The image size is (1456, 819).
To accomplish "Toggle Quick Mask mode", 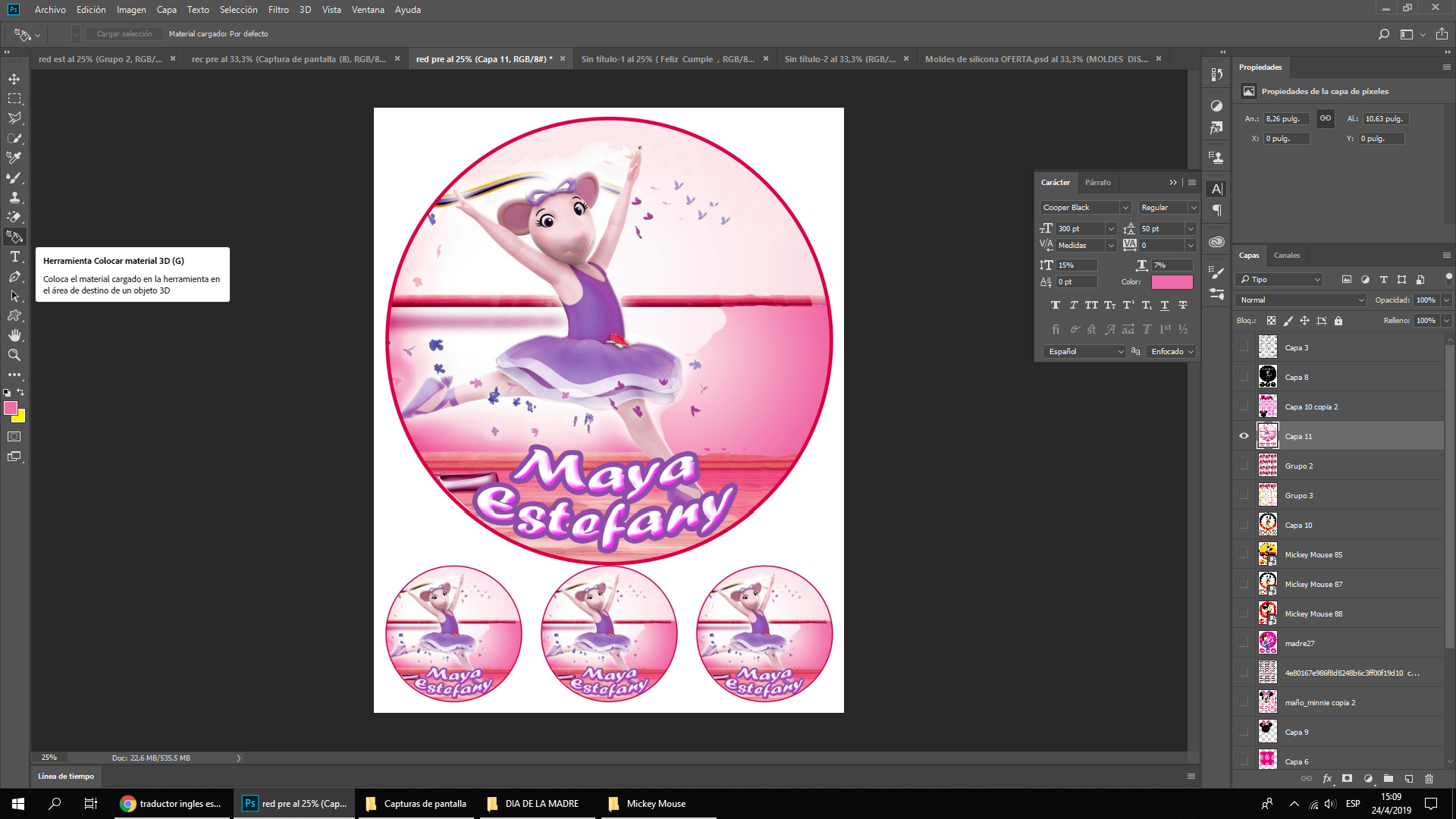I will tap(14, 437).
